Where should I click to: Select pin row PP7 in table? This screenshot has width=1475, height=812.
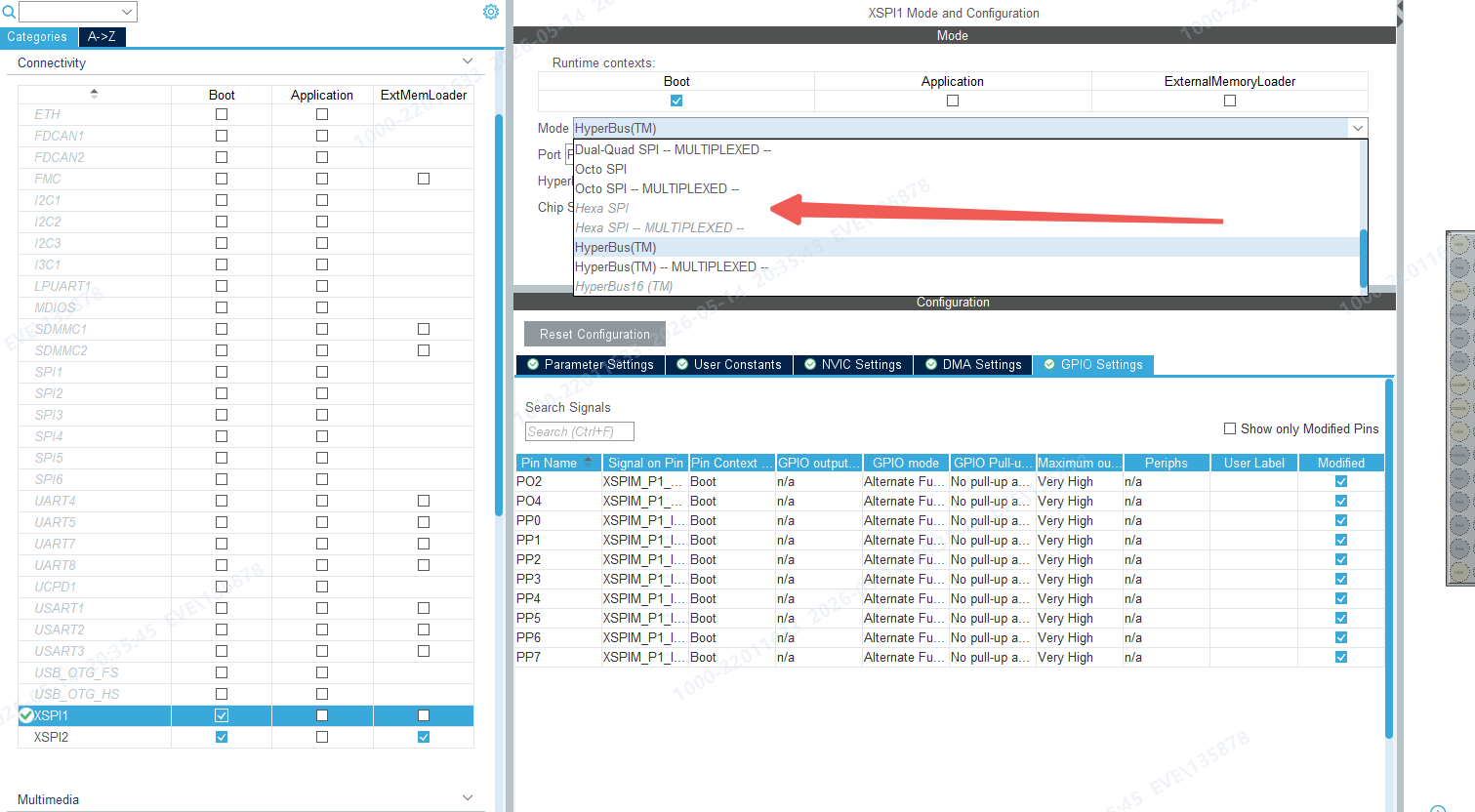[950, 657]
